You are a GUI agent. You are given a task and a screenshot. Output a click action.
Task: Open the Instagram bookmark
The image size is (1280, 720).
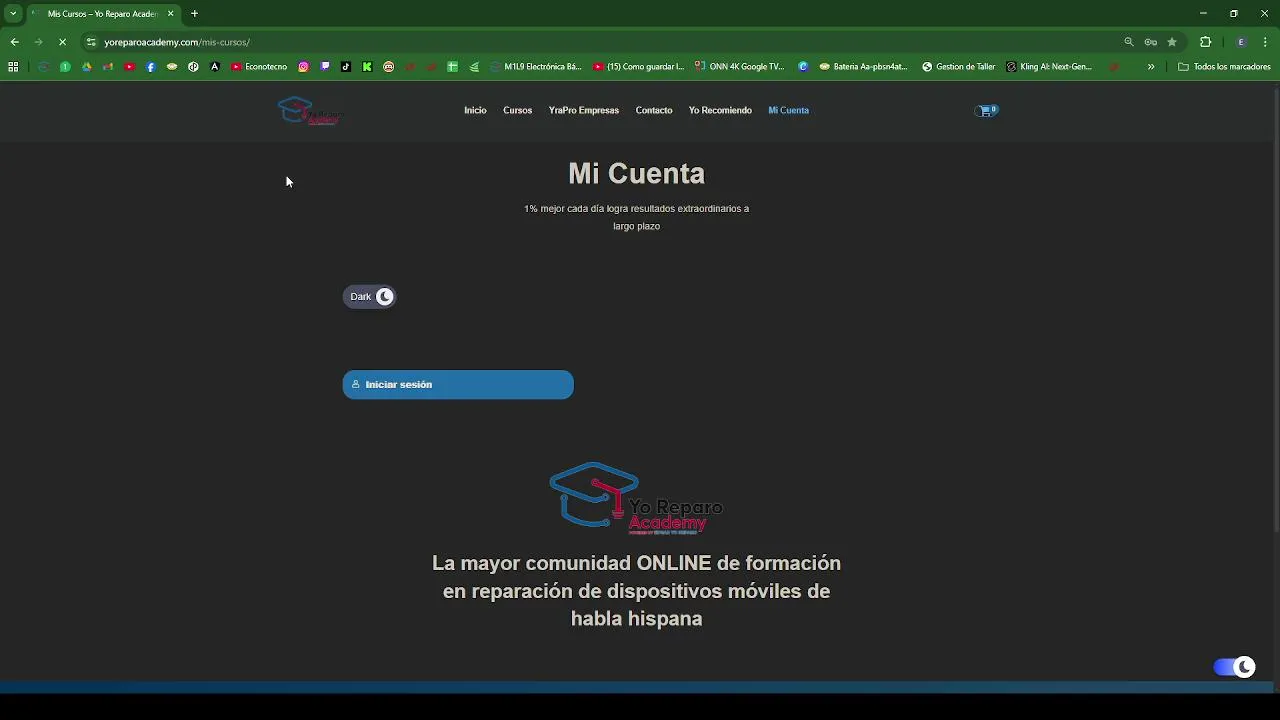[304, 67]
